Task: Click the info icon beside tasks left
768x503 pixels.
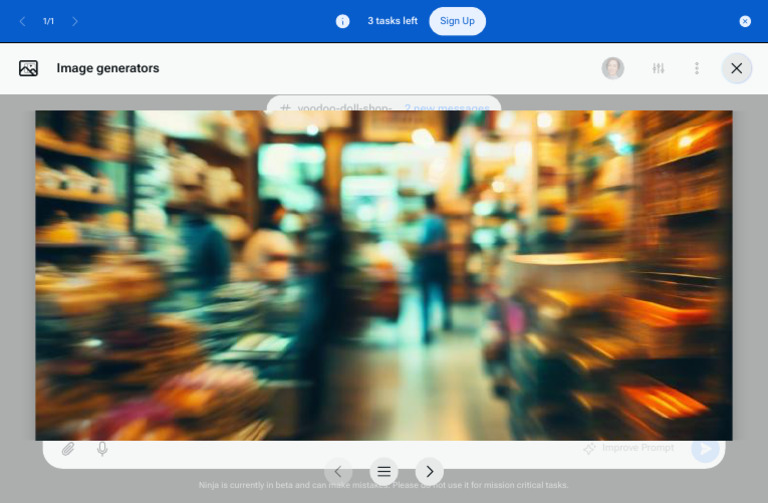Action: point(343,21)
